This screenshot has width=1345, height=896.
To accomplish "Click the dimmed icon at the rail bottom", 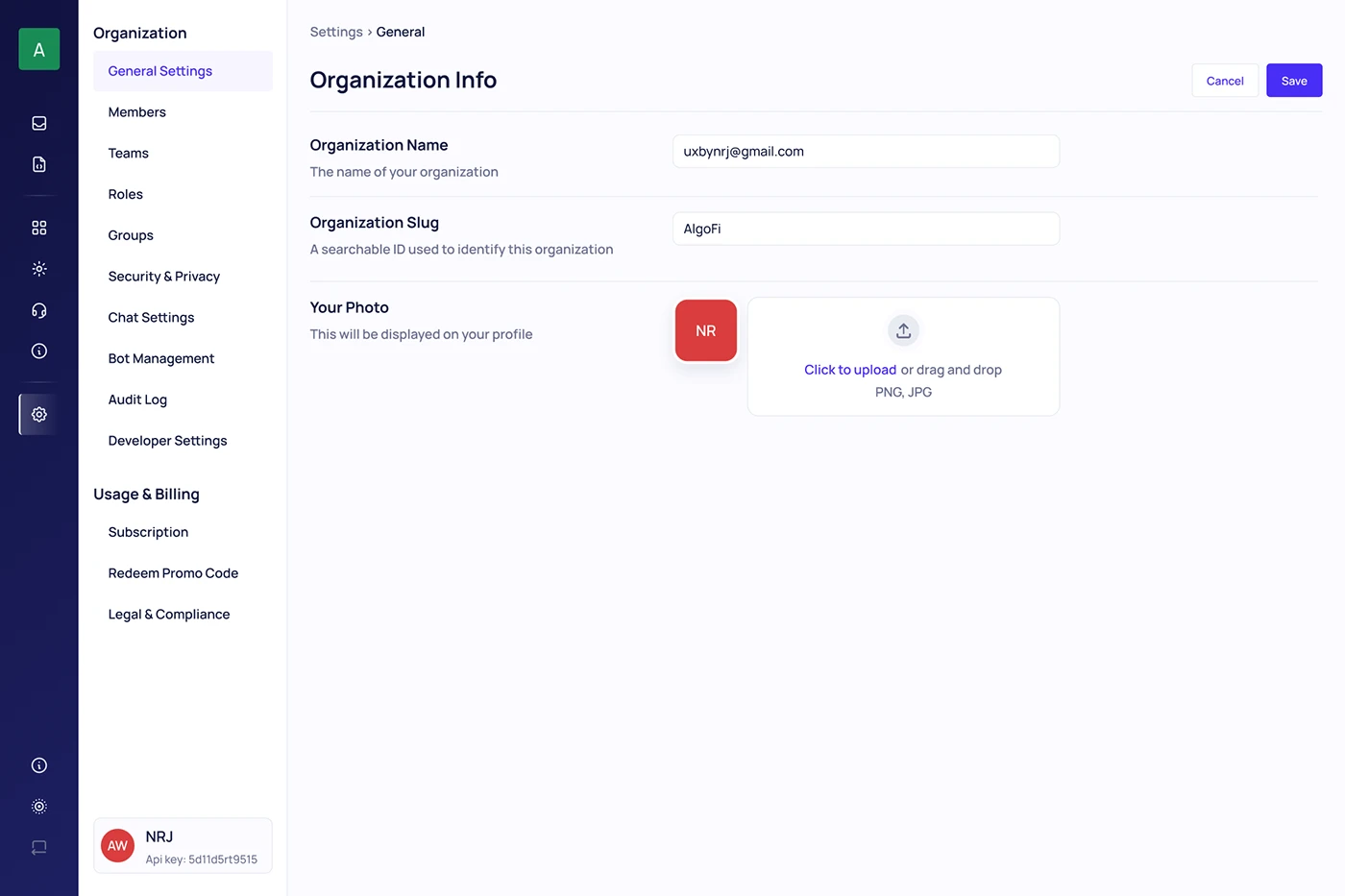I will pyautogui.click(x=39, y=848).
